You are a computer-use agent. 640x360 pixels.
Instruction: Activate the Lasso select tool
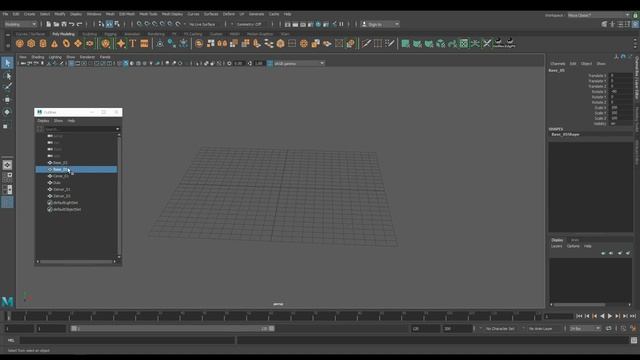tap(7, 76)
